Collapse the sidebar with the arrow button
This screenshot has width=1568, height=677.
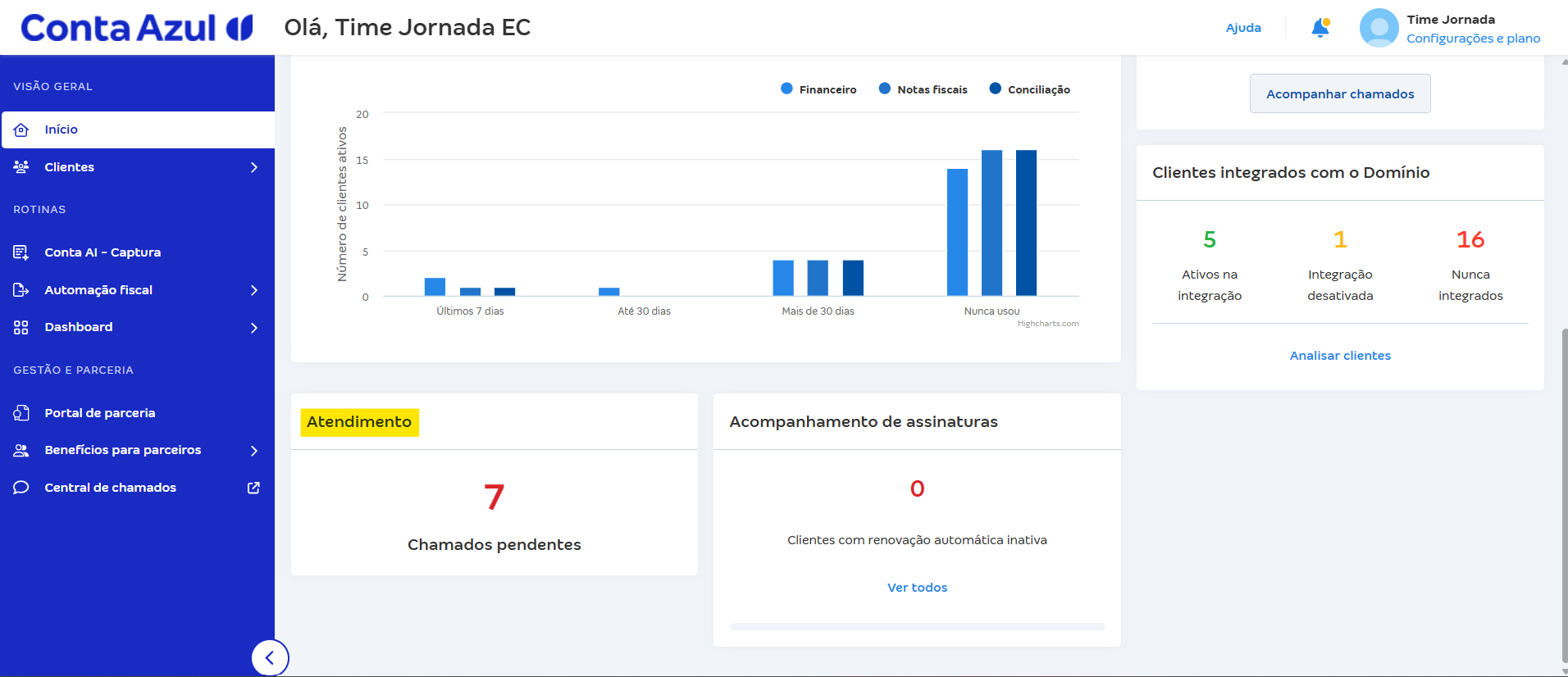pos(270,657)
